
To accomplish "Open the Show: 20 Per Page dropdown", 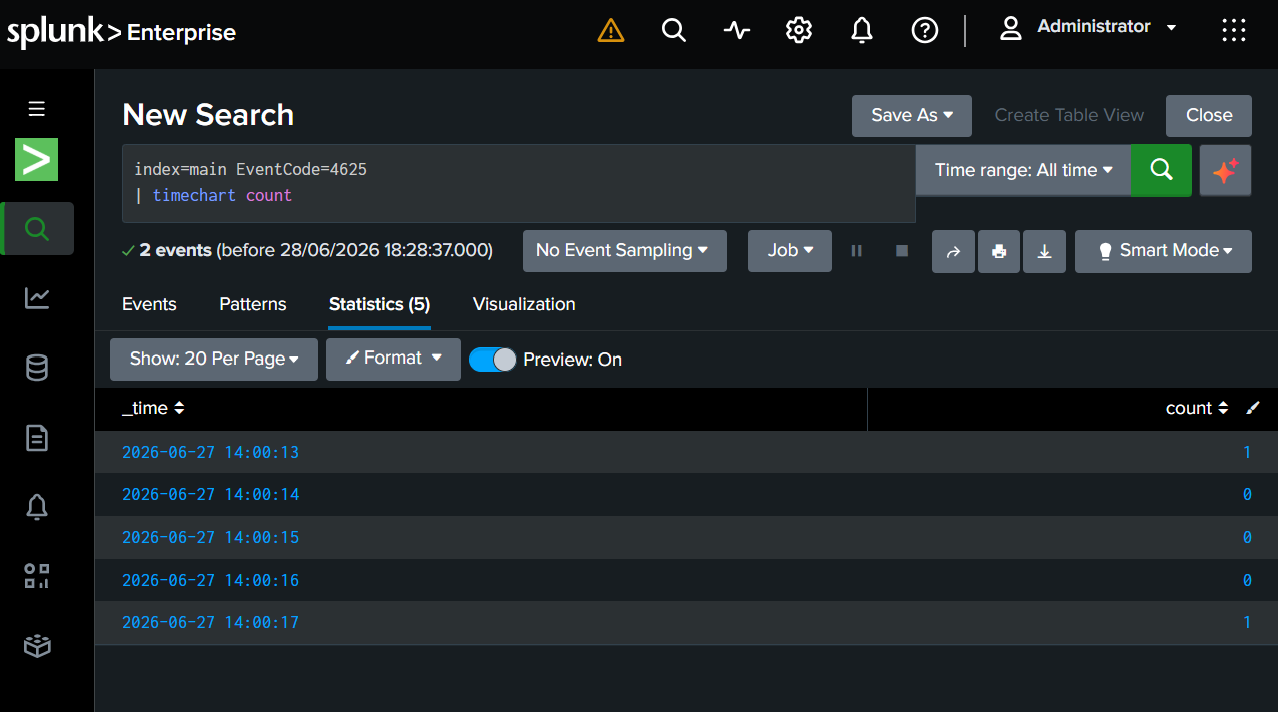I will (x=214, y=359).
